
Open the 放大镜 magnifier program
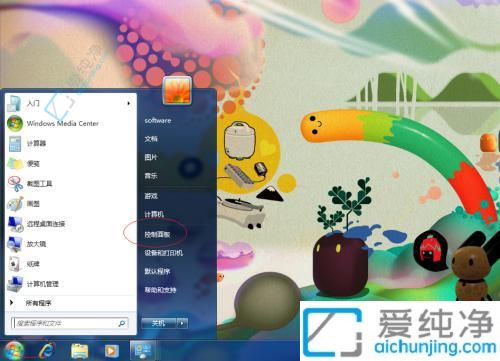70,244
